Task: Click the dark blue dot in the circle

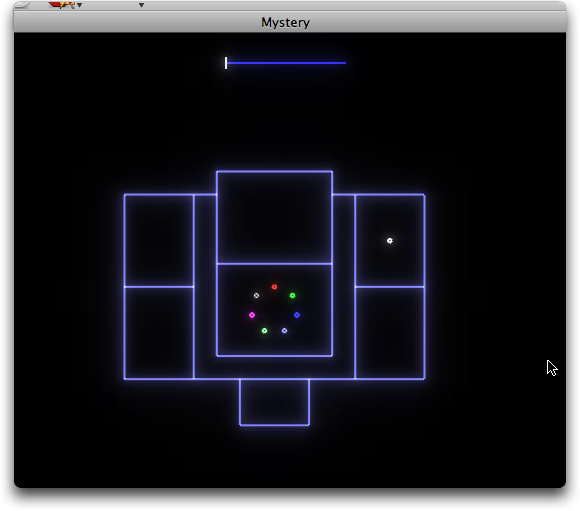Action: coord(297,315)
